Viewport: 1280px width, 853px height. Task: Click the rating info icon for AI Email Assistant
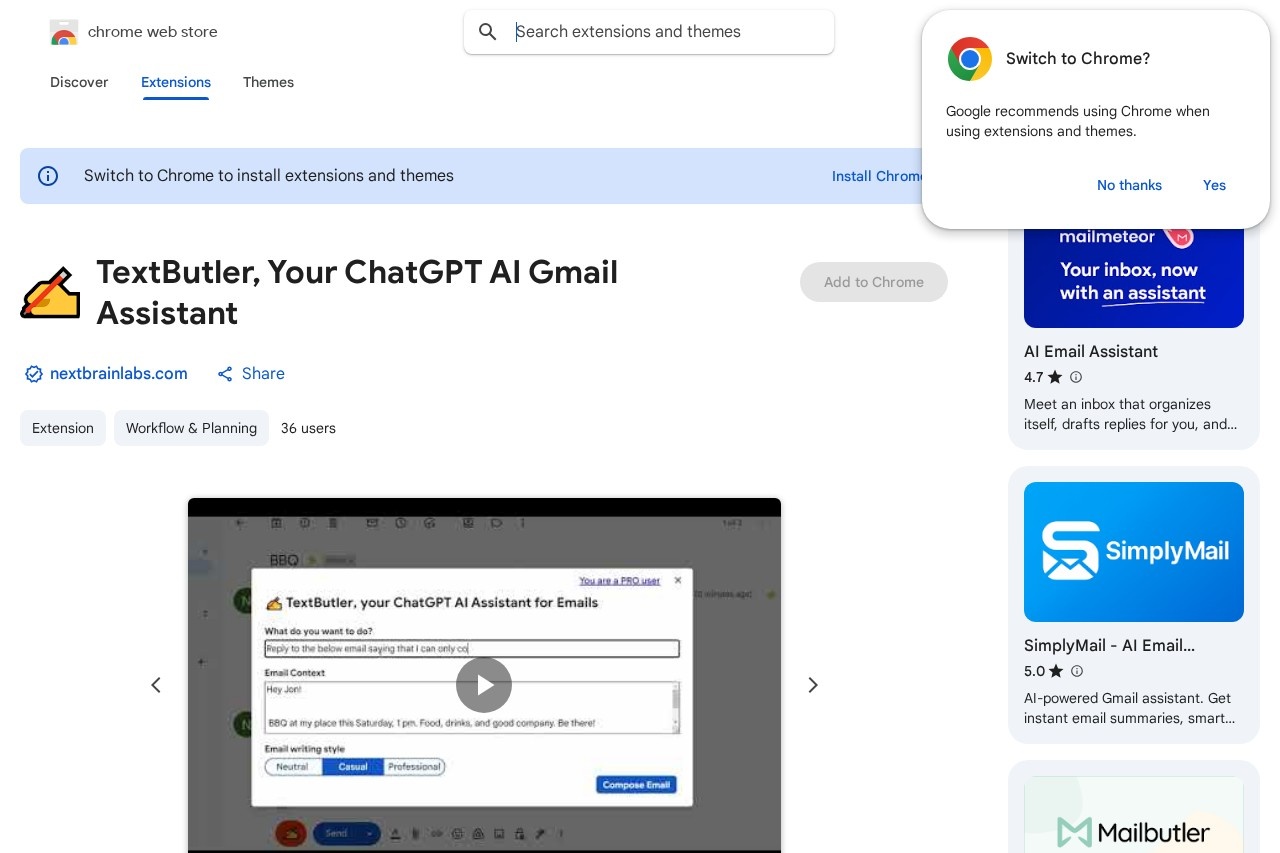1076,377
